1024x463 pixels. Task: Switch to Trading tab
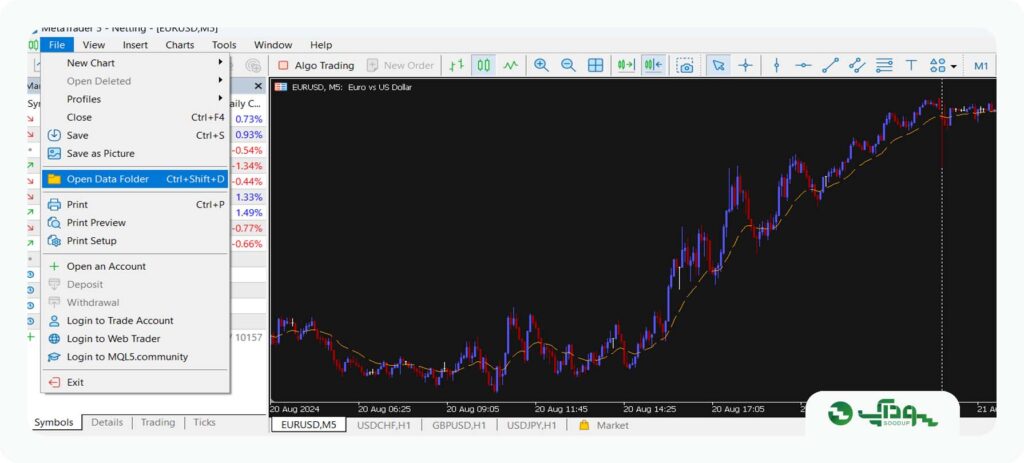click(x=158, y=423)
